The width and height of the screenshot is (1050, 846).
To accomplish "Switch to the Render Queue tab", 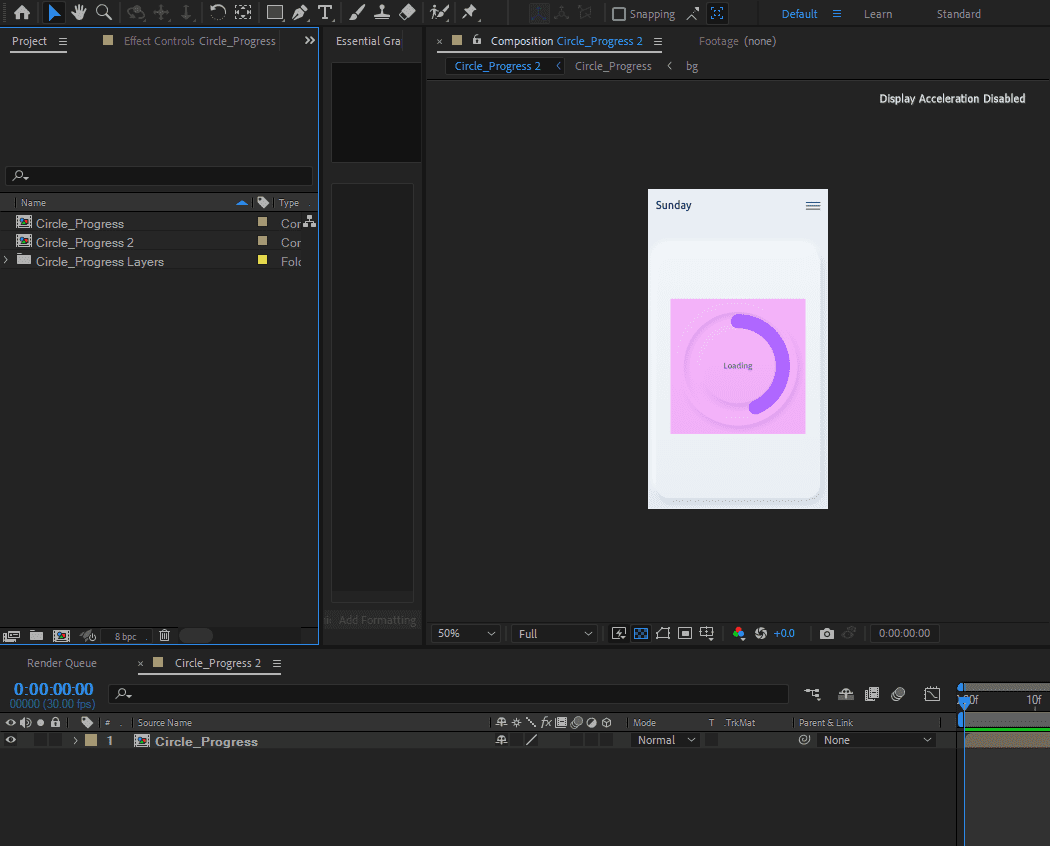I will (62, 663).
